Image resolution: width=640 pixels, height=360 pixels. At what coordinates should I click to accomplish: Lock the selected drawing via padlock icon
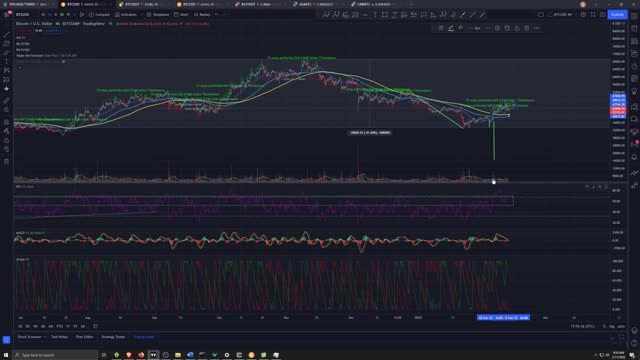pos(517,28)
